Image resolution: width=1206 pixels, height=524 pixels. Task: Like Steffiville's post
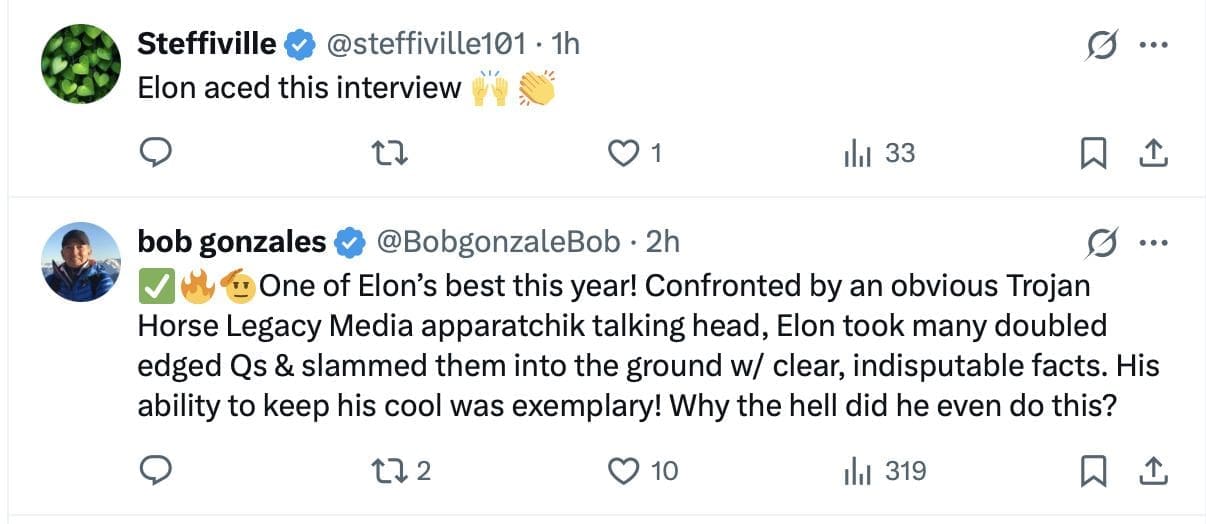pyautogui.click(x=624, y=153)
